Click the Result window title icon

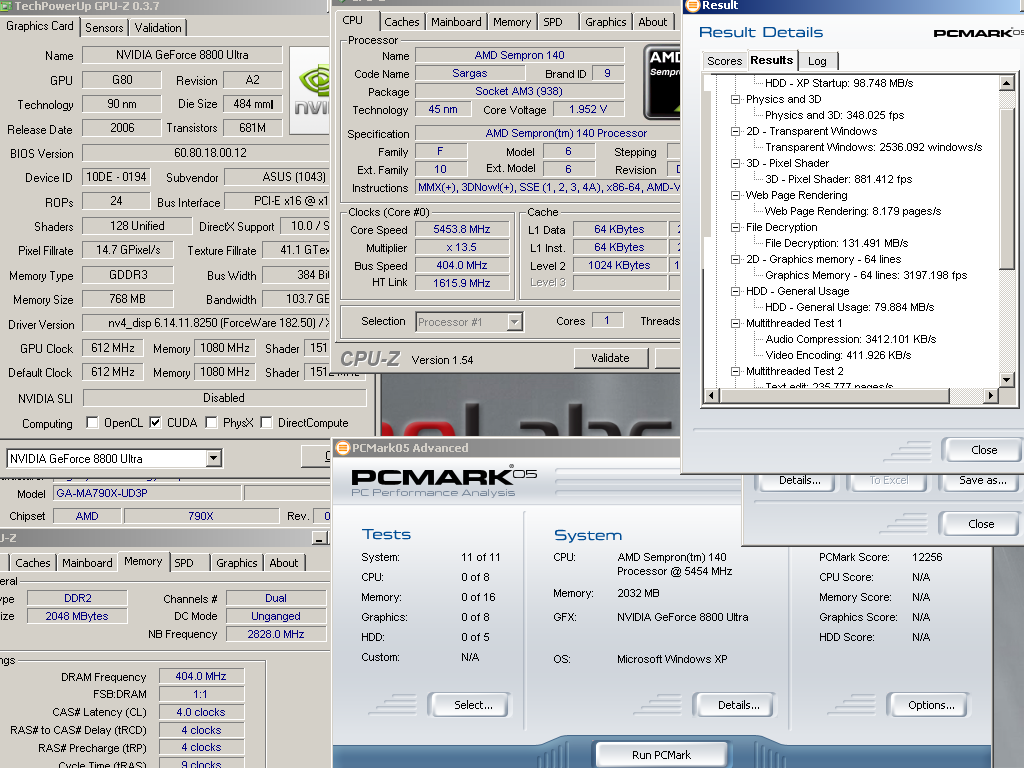(x=692, y=5)
